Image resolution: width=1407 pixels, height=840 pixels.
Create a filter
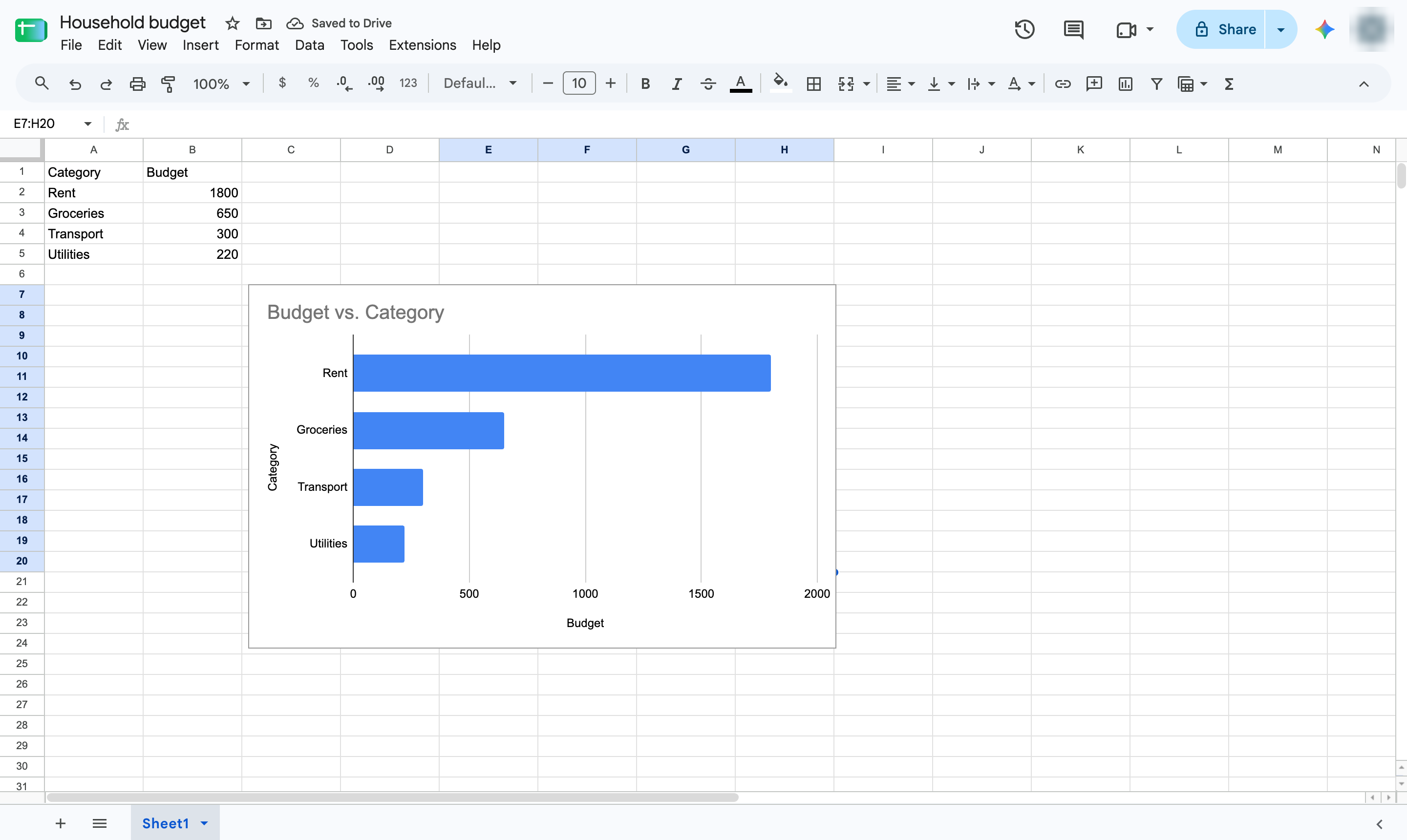(x=1157, y=84)
